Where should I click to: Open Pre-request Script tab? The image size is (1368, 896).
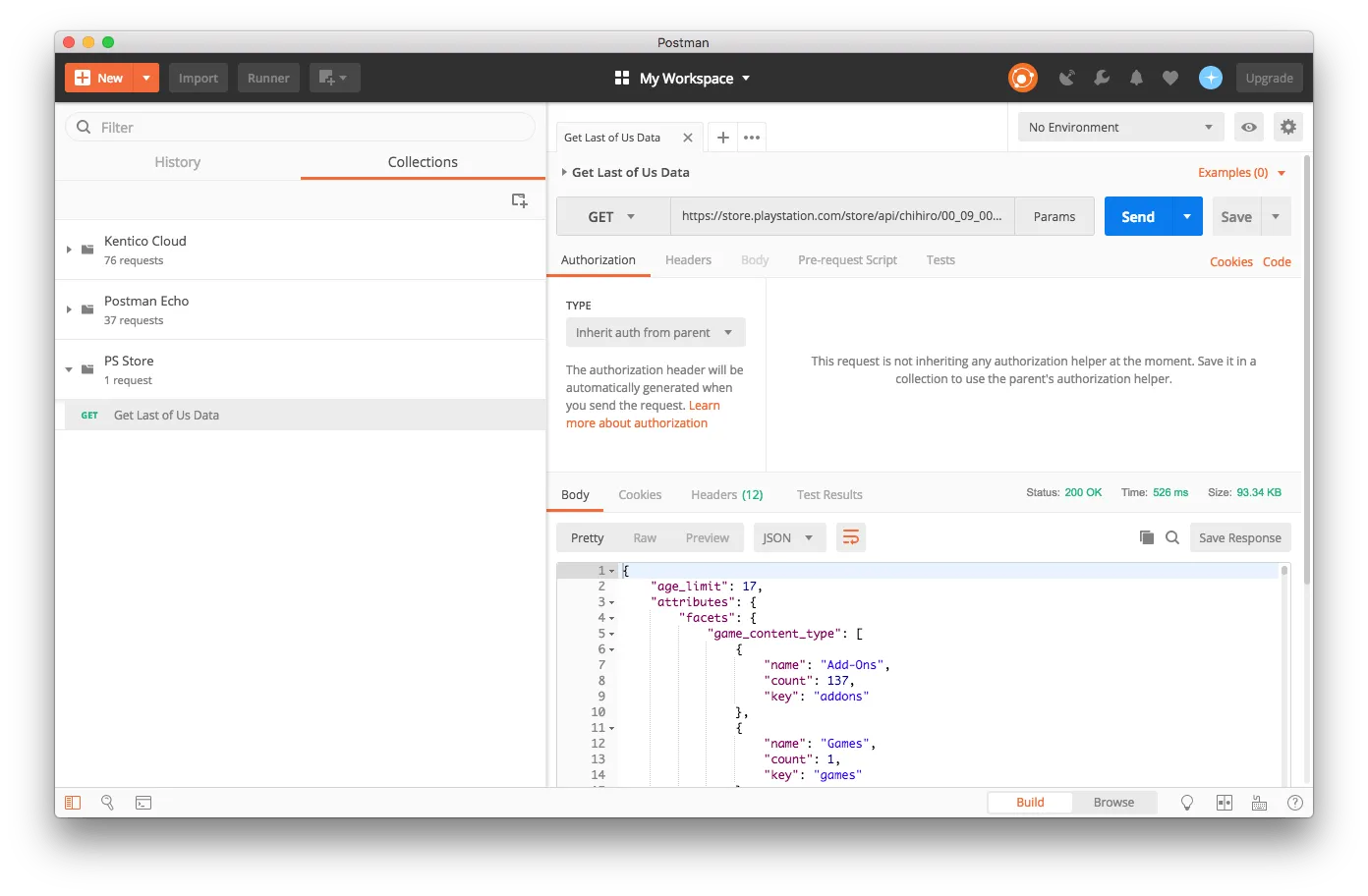coord(847,260)
